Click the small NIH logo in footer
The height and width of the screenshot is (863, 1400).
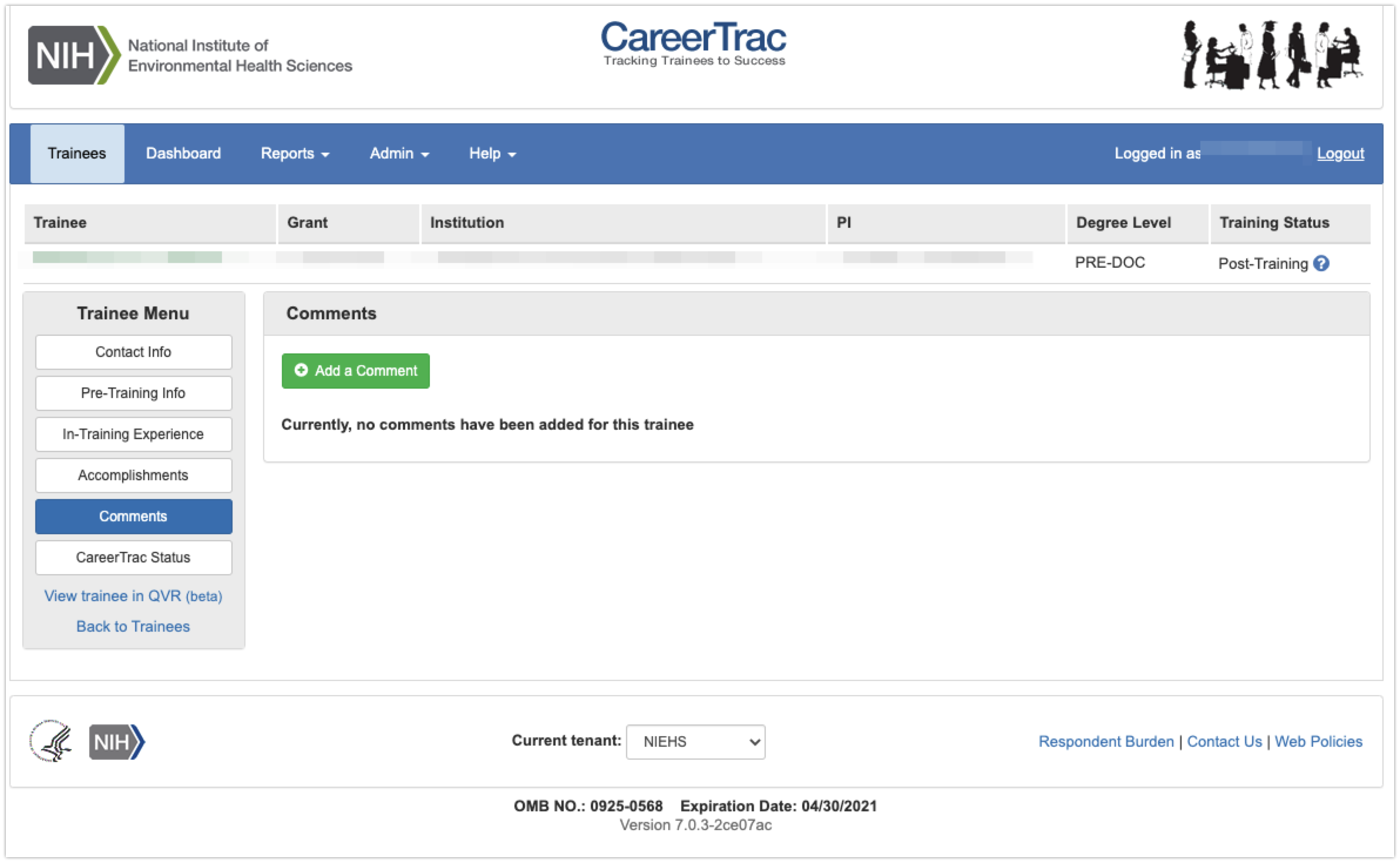point(116,742)
